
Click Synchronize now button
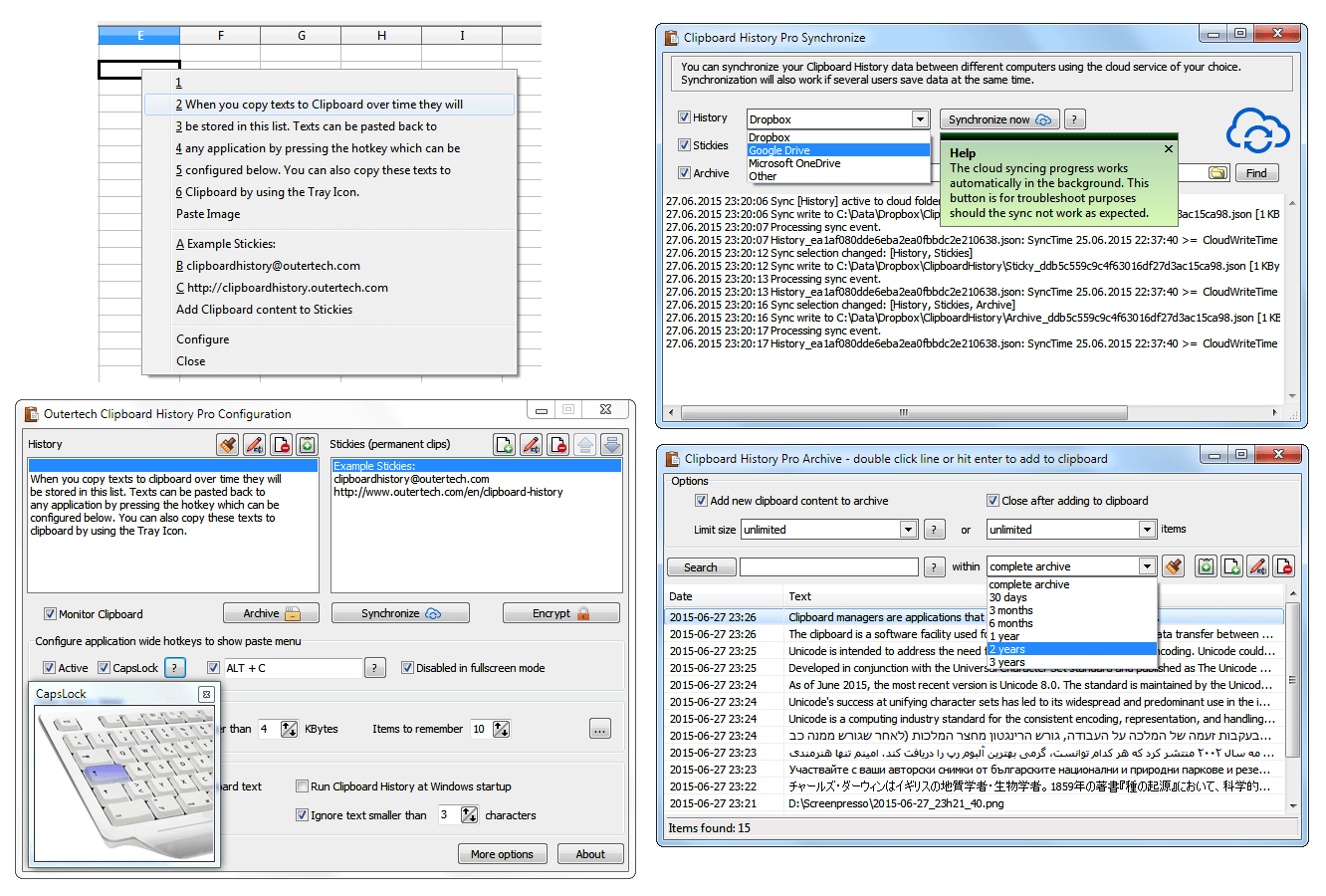(999, 119)
